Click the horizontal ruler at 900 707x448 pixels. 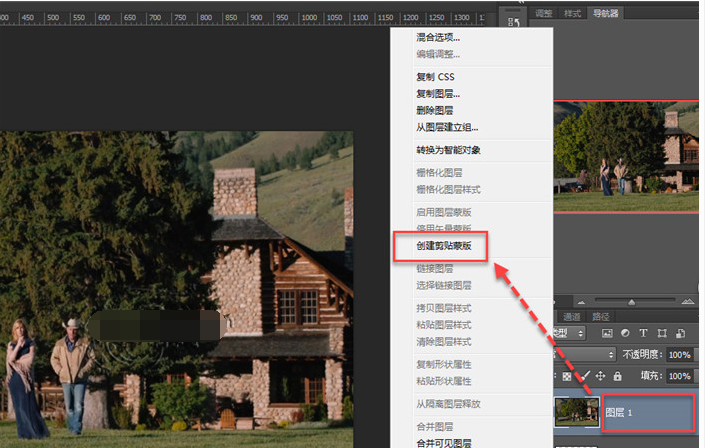[x=256, y=18]
